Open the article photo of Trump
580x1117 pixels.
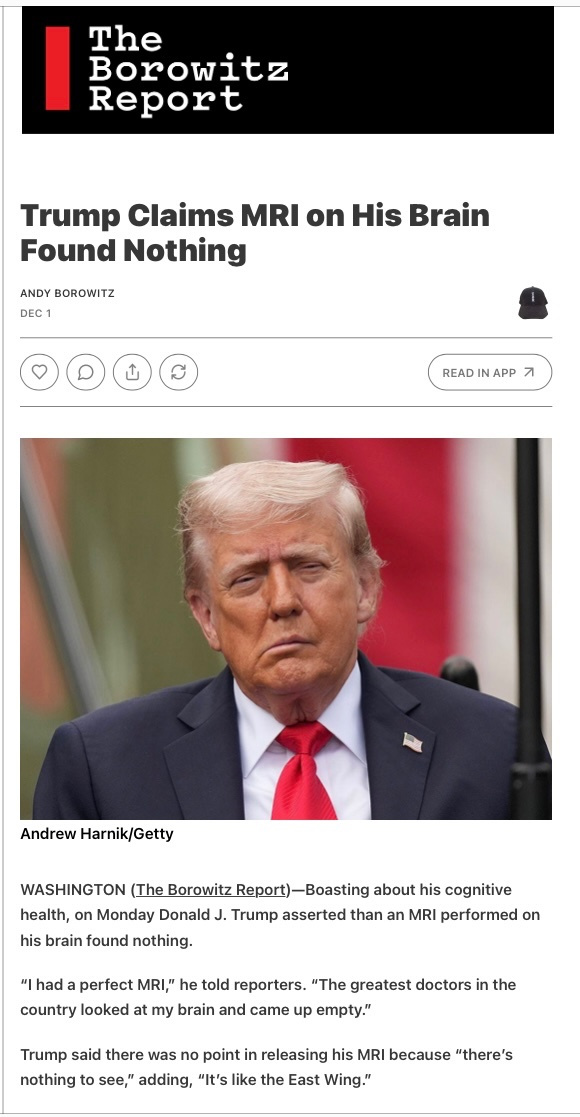pyautogui.click(x=286, y=628)
